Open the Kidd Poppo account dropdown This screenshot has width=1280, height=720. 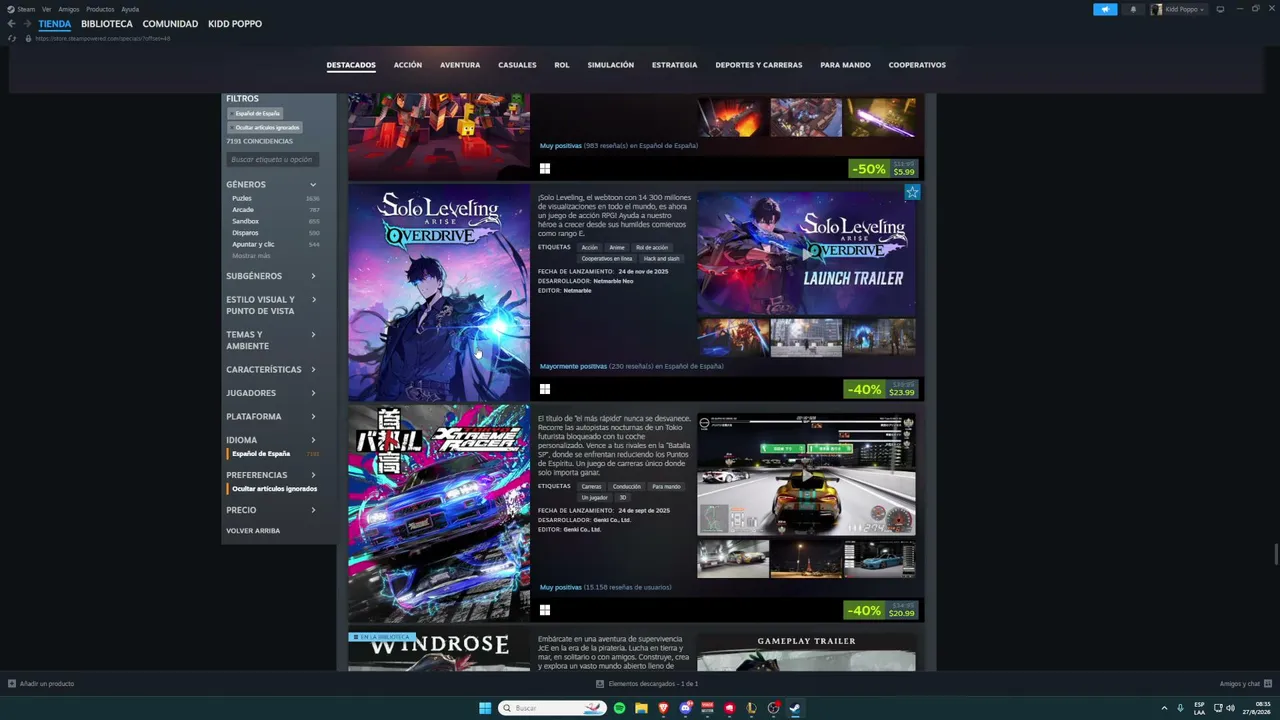(1178, 9)
